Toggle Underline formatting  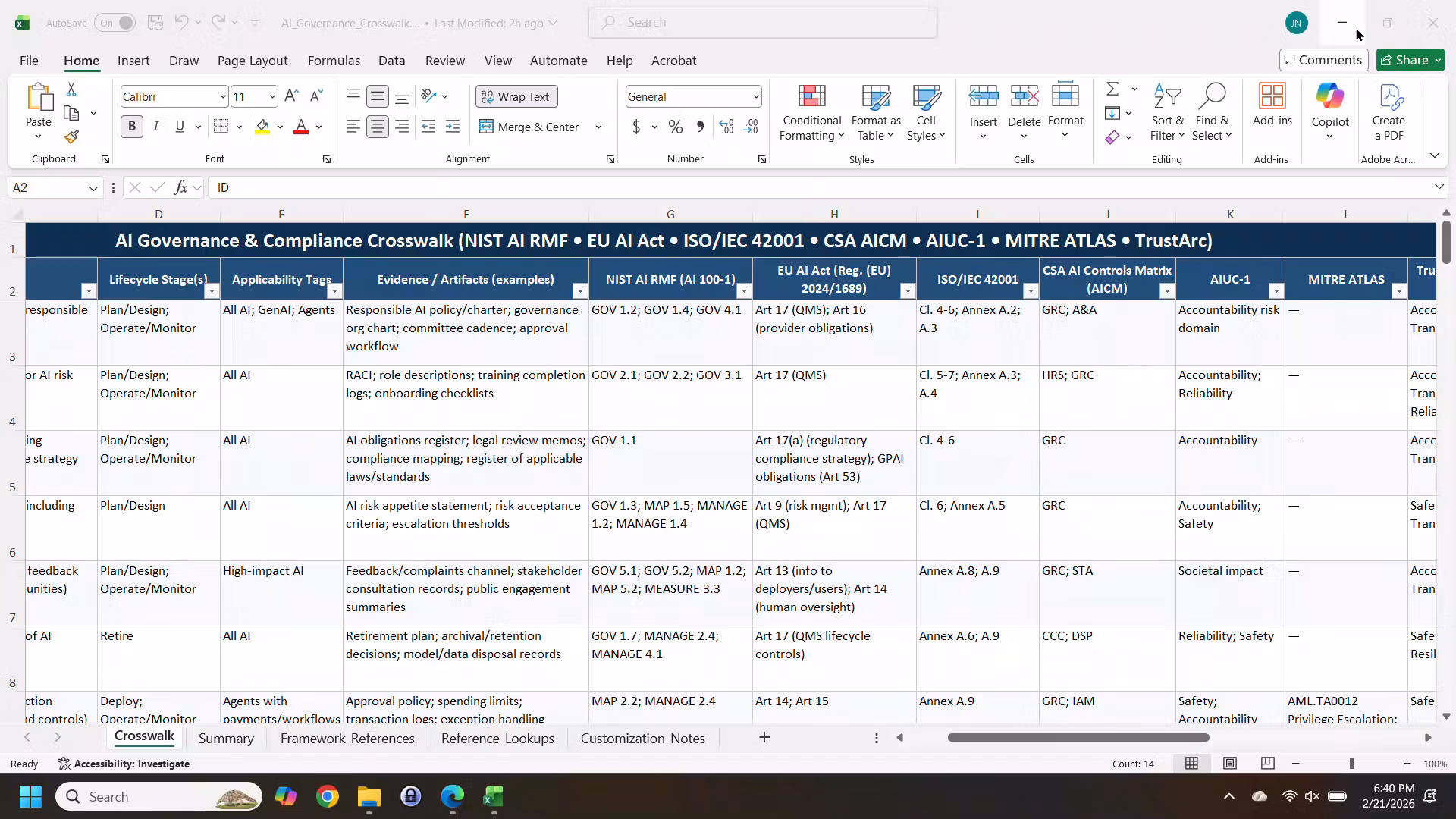click(x=180, y=127)
